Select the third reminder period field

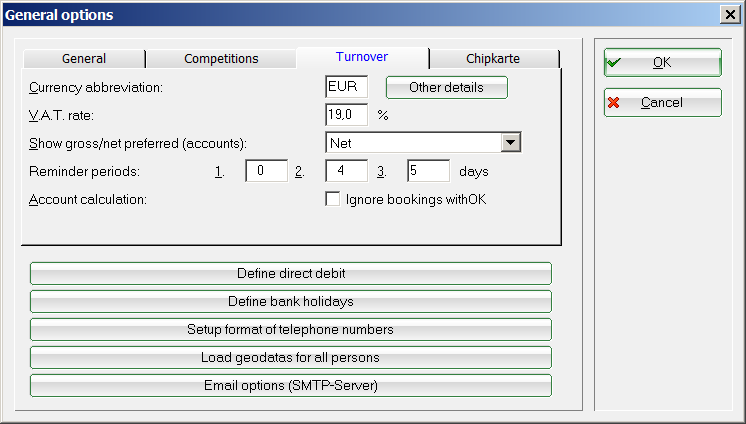coord(428,171)
